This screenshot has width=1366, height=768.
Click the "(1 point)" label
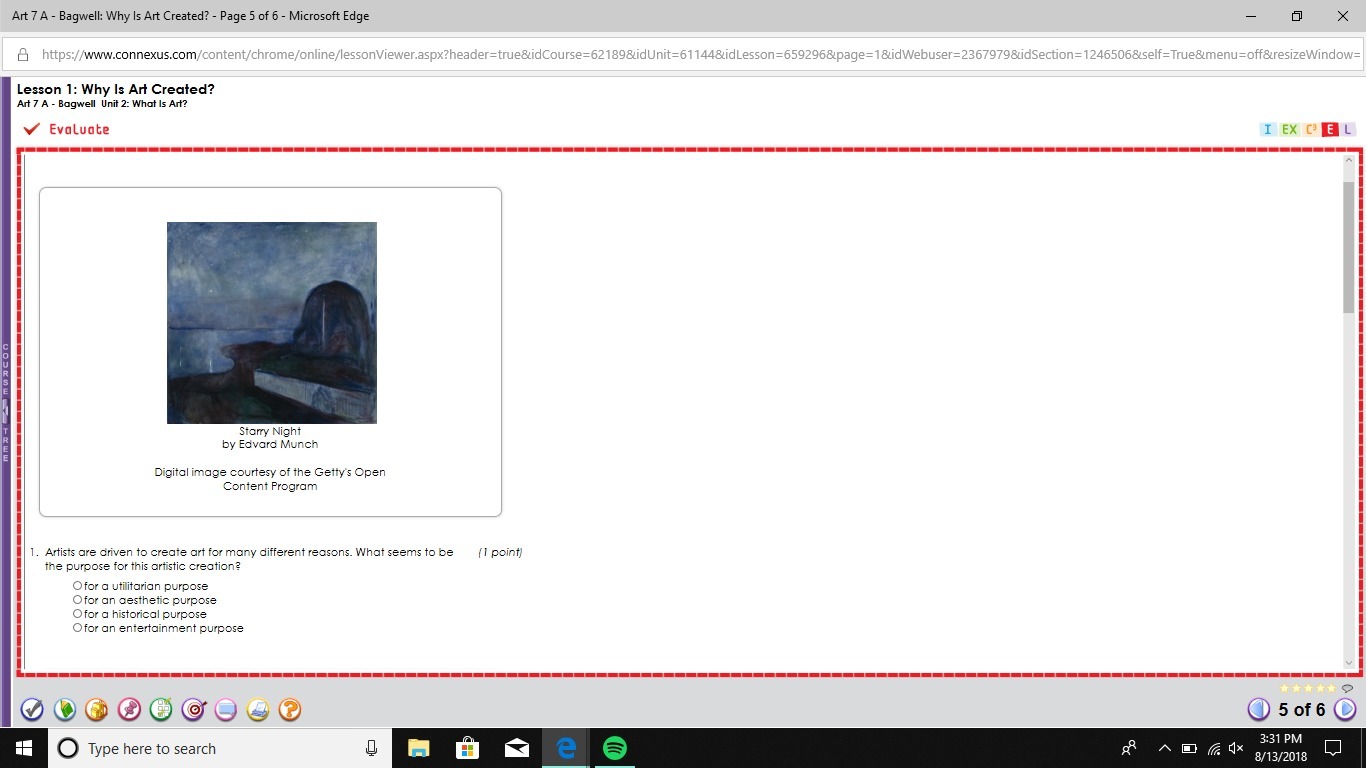(500, 552)
